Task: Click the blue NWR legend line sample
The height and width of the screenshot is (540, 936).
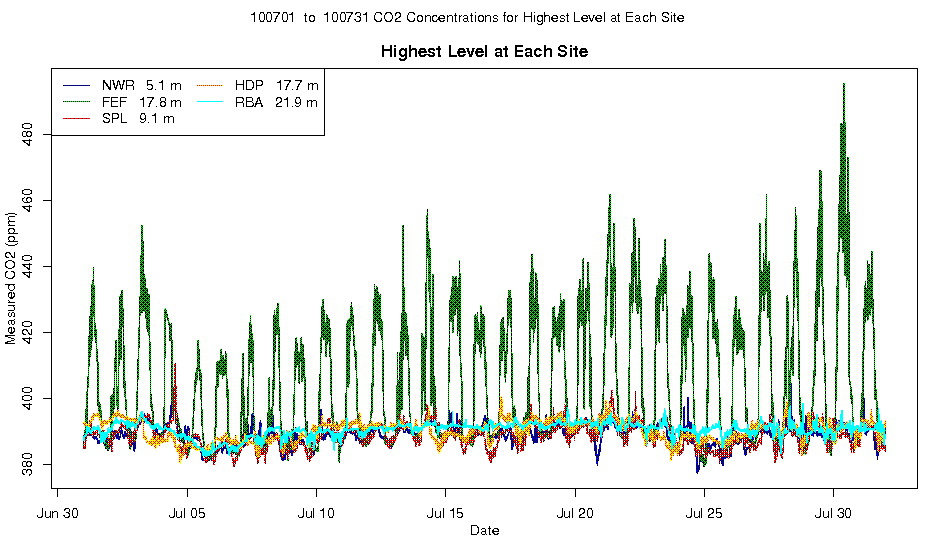Action: (x=76, y=86)
